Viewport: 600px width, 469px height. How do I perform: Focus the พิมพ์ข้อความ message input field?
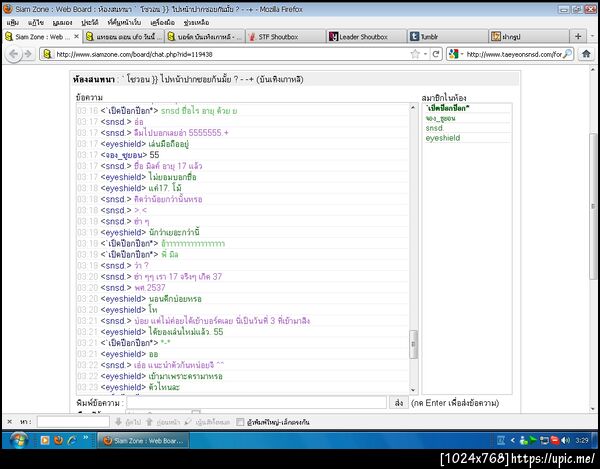[256, 402]
